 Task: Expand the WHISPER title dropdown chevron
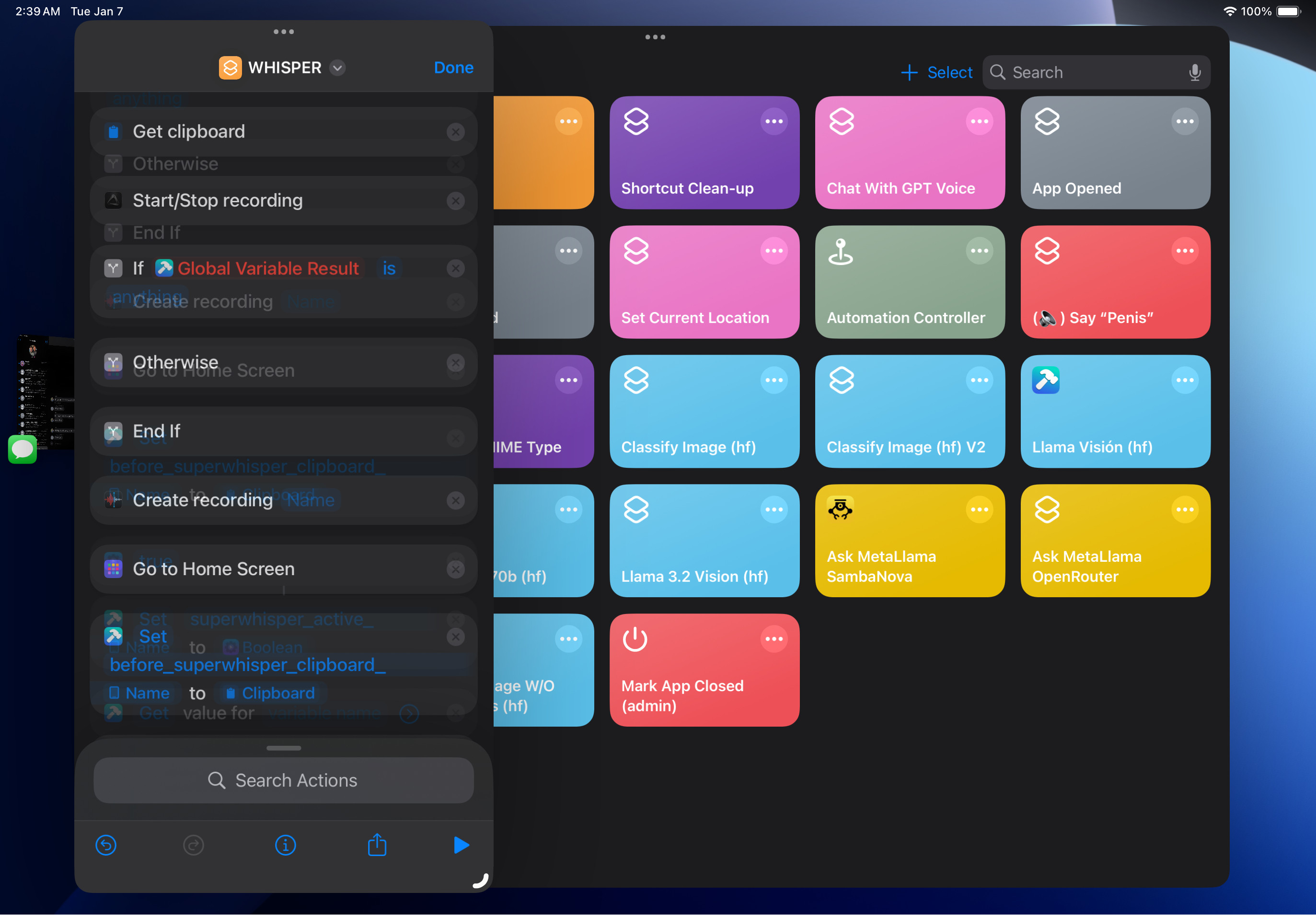(x=338, y=68)
